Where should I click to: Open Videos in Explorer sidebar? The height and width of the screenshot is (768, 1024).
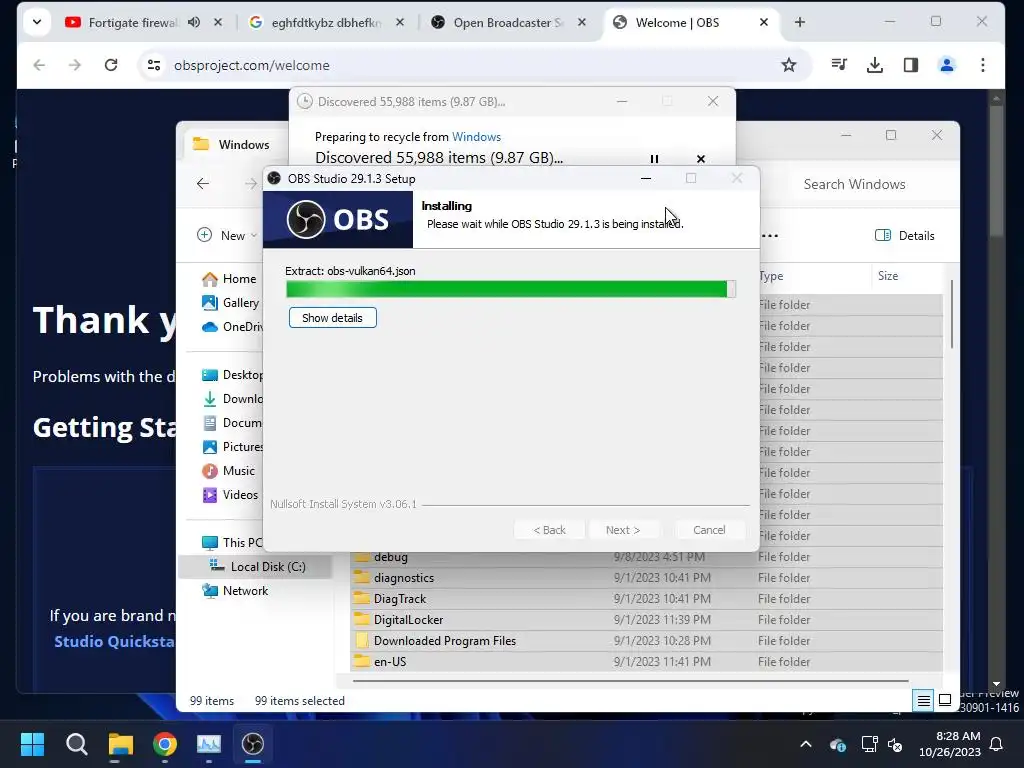click(x=230, y=495)
